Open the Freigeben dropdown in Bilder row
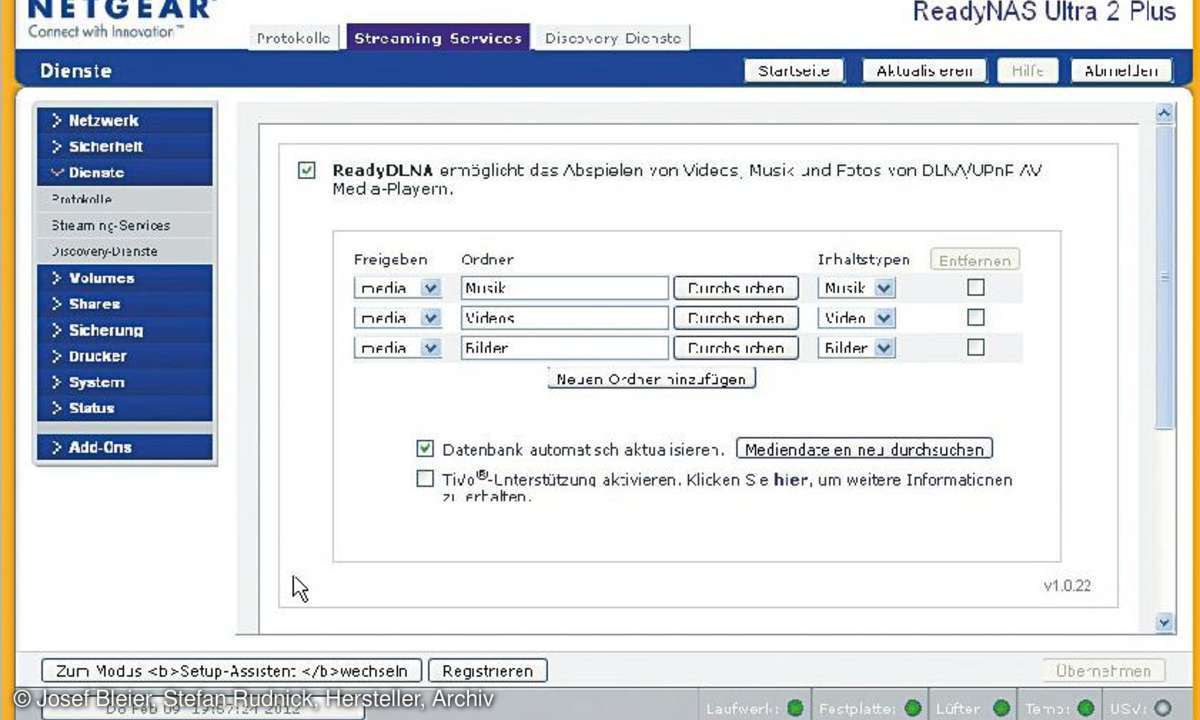 click(398, 348)
